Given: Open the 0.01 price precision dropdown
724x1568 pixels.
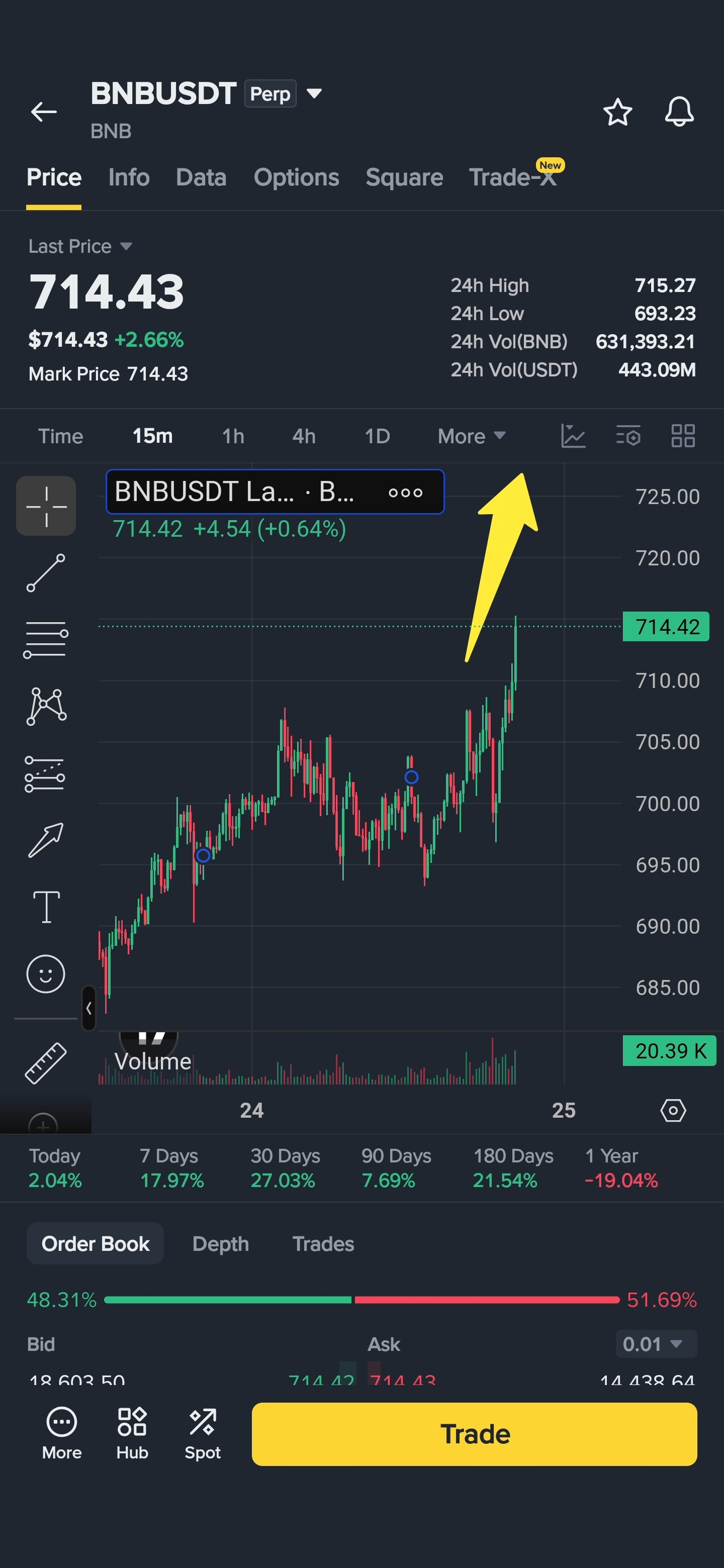Looking at the screenshot, I should click(656, 1343).
